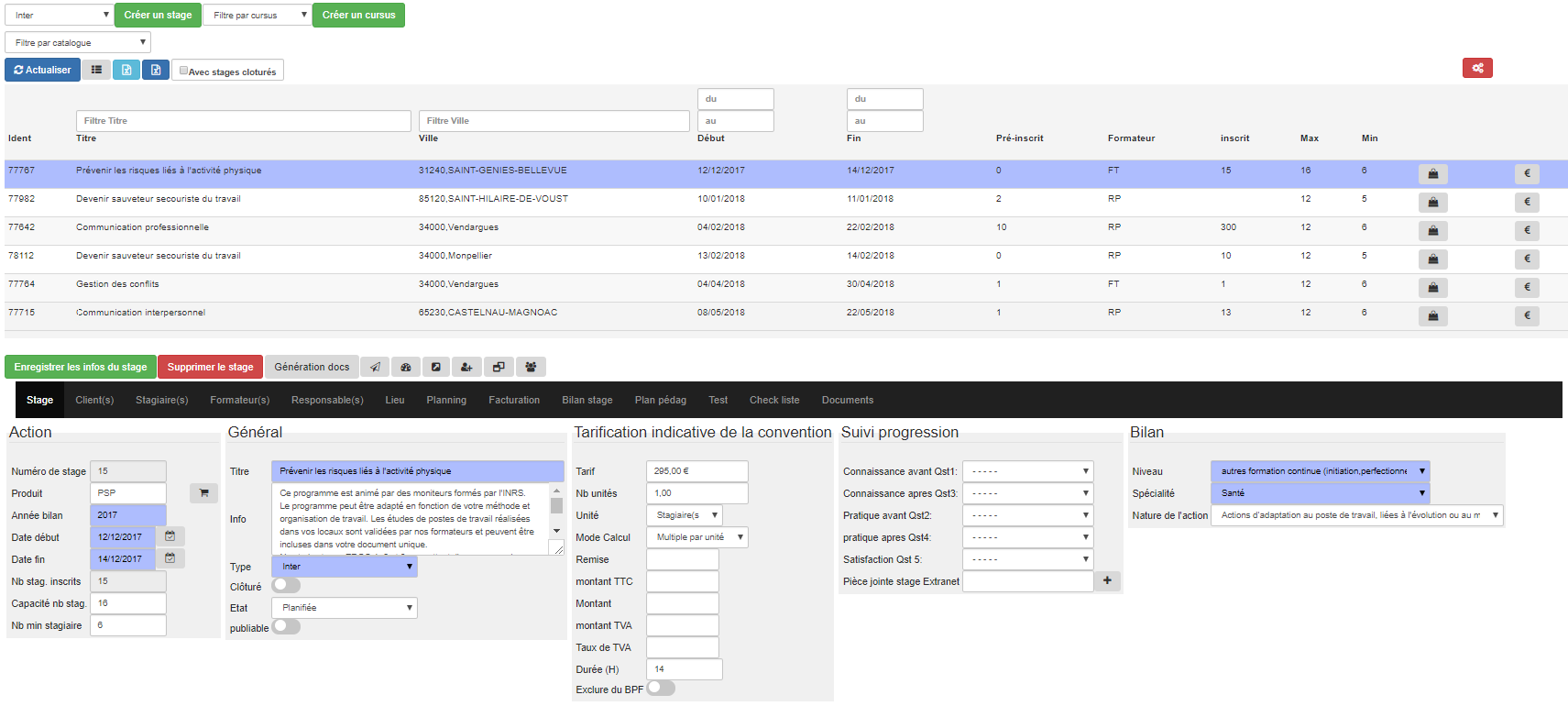Viewport: 1568px width, 706px height.
Task: Click the Filtre Ville input field
Action: tap(554, 121)
